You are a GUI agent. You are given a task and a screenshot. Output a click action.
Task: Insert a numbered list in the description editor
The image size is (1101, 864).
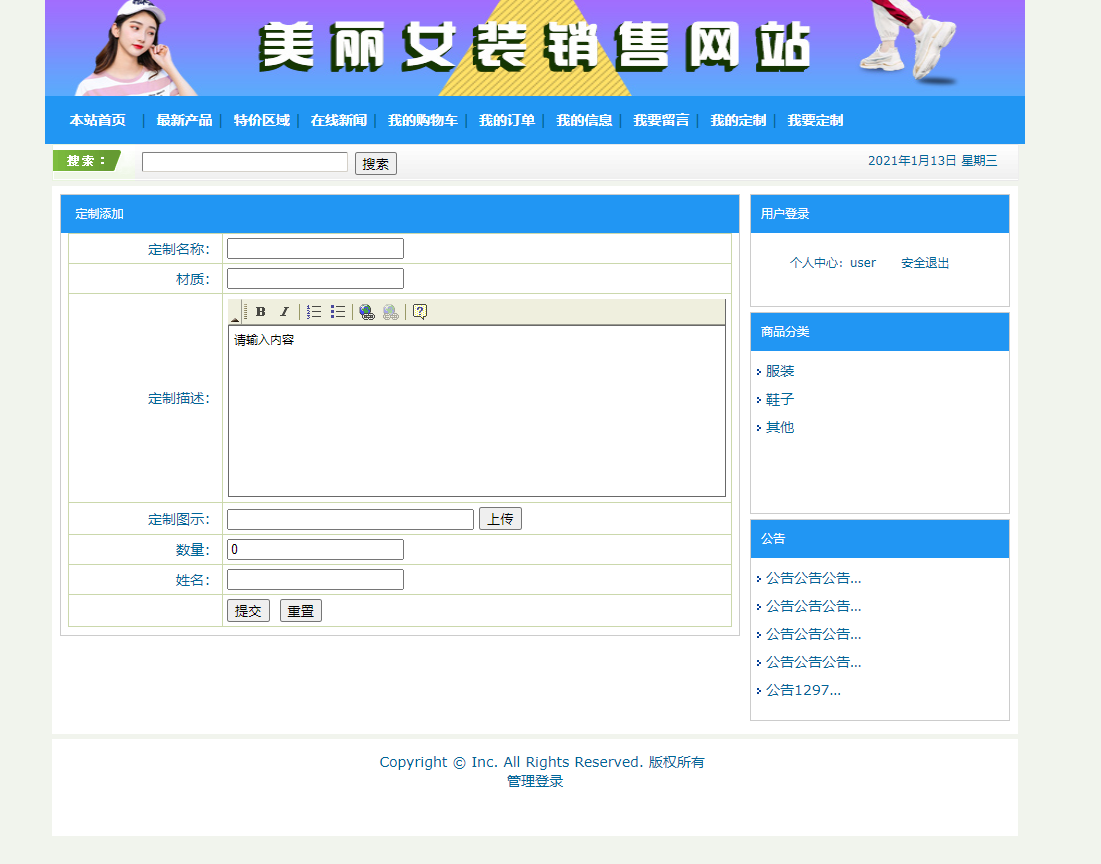[x=313, y=311]
